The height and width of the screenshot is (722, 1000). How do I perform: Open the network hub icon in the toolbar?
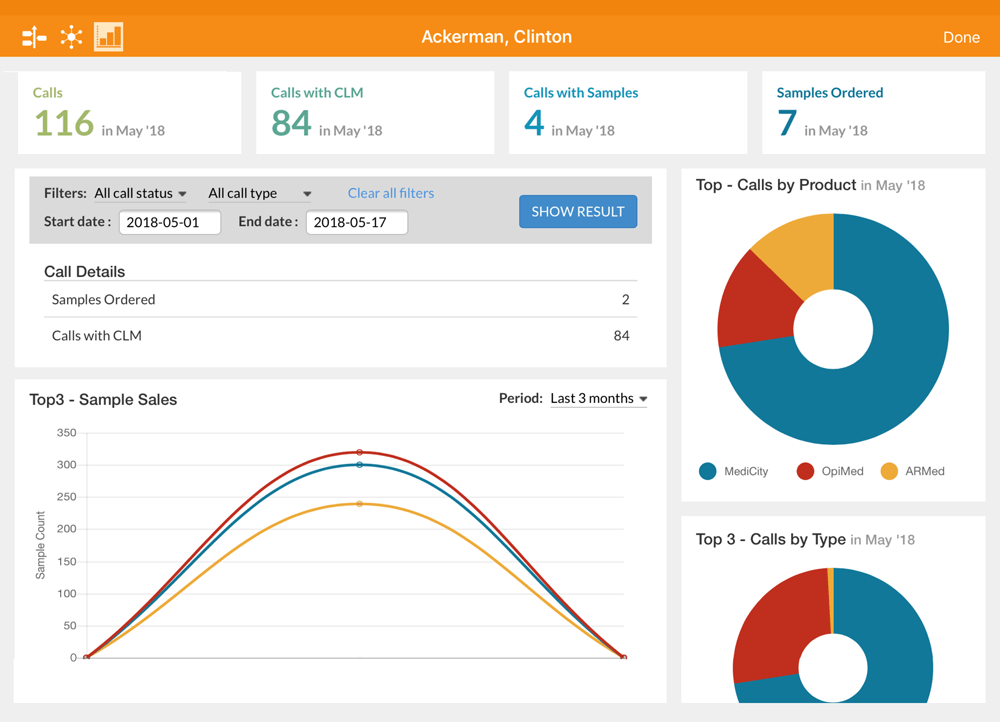click(x=71, y=36)
